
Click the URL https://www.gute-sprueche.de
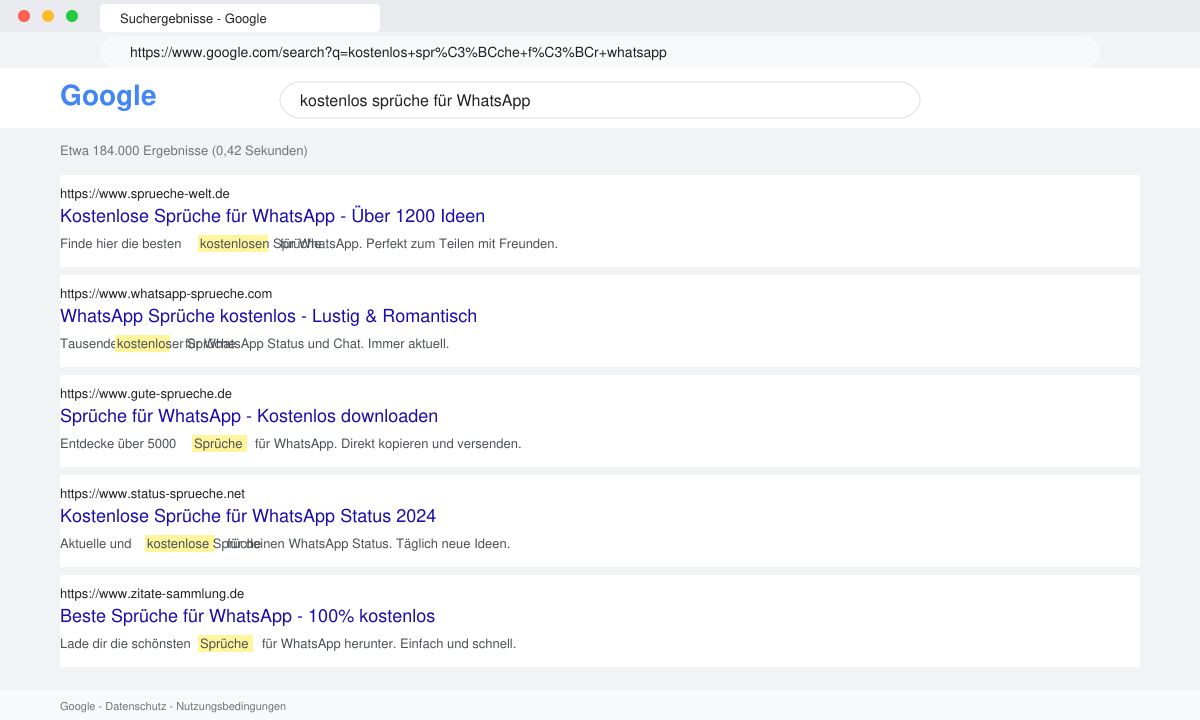pyautogui.click(x=146, y=394)
